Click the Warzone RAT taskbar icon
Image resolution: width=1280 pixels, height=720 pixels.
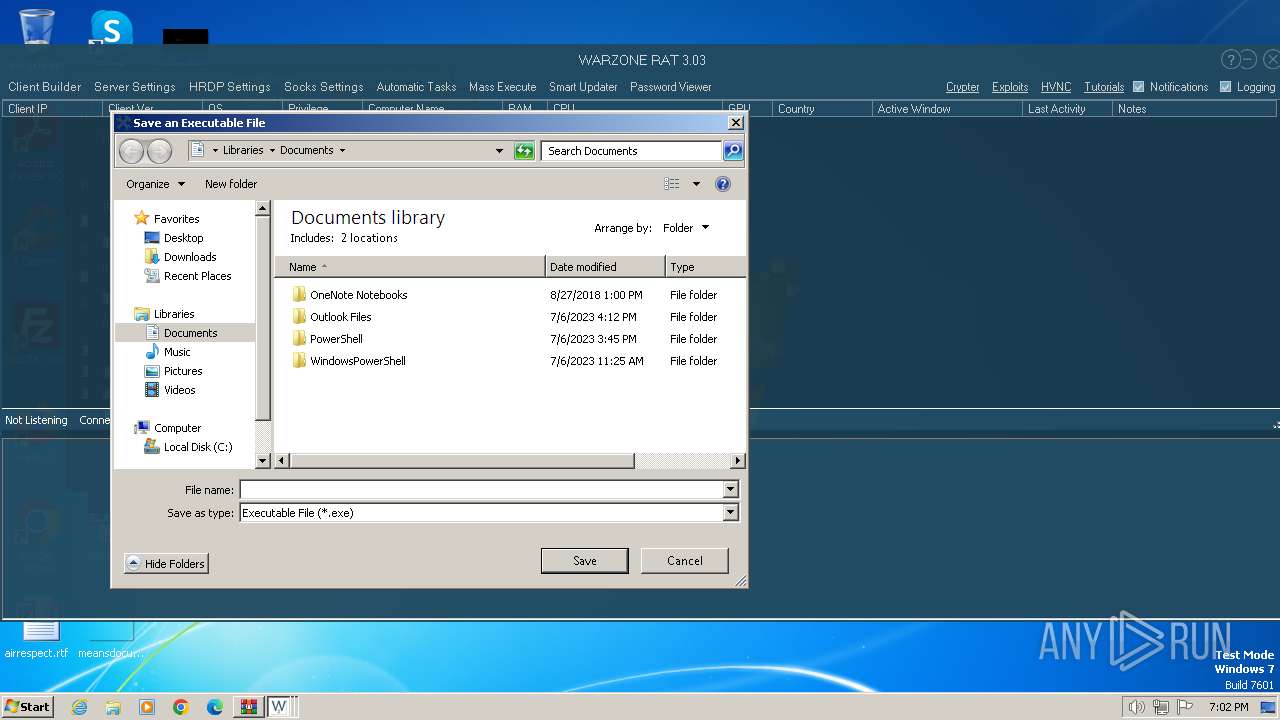[x=280, y=707]
